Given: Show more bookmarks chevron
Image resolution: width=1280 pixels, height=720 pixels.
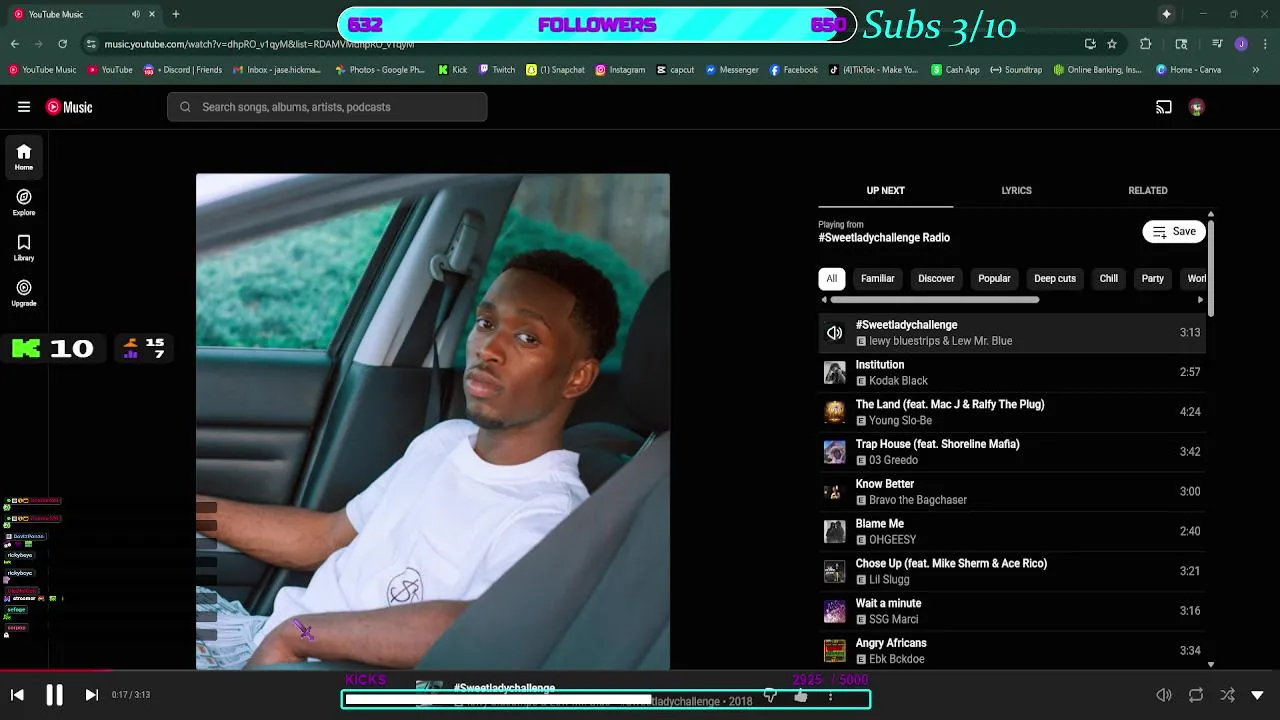Looking at the screenshot, I should pos(1256,70).
